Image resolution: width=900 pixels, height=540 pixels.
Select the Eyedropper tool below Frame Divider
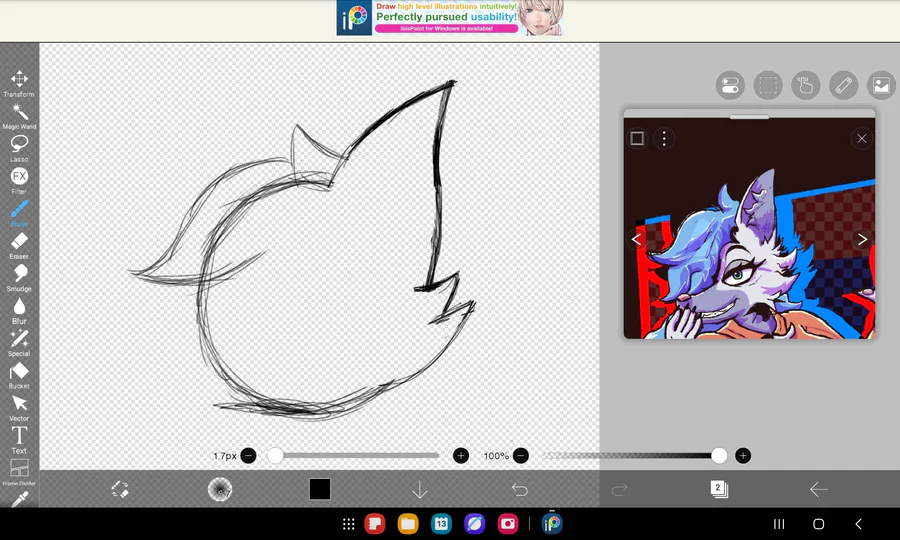(19, 500)
